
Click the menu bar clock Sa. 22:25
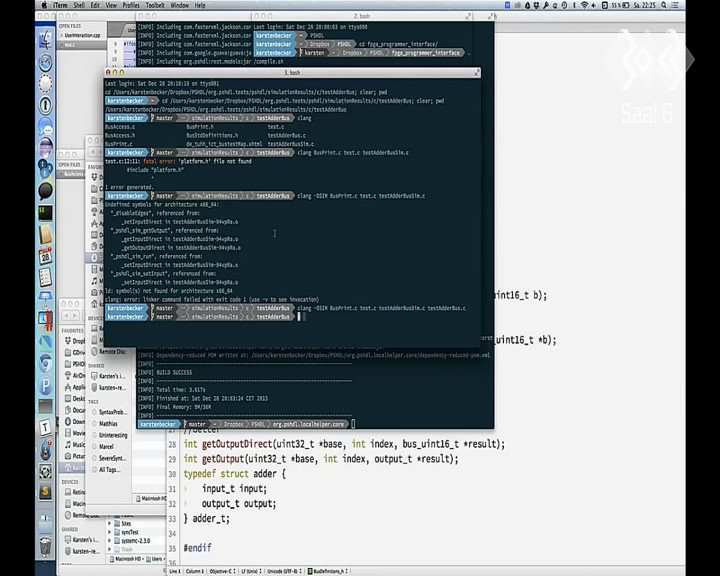pyautogui.click(x=644, y=5)
